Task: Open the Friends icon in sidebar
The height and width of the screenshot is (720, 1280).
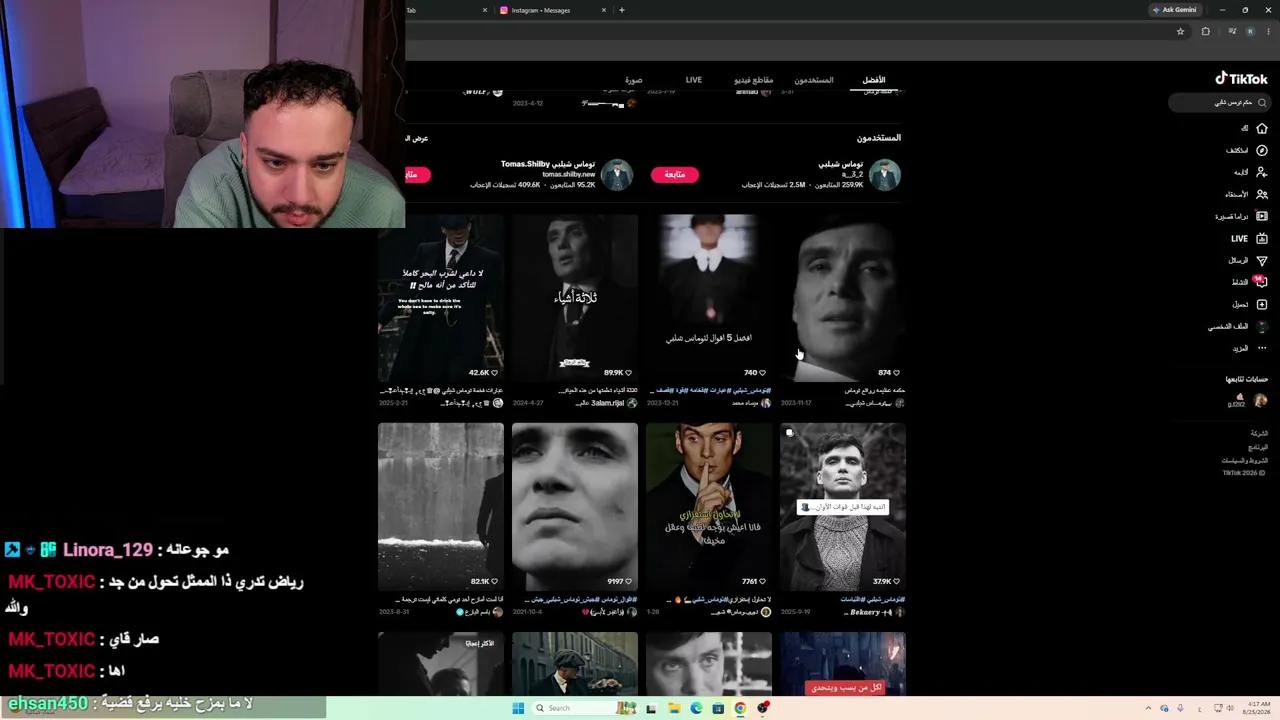Action: tap(1261, 194)
